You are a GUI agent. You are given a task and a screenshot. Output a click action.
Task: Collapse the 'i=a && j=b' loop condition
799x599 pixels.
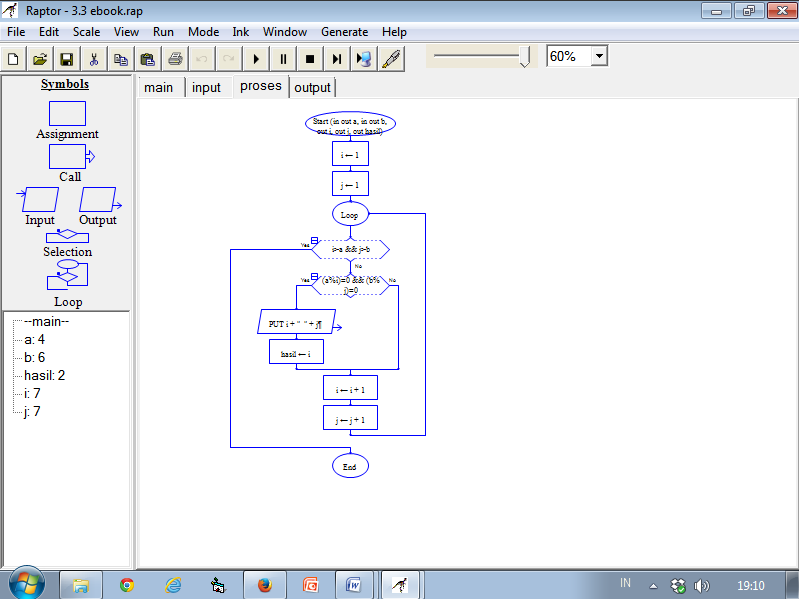click(x=314, y=240)
